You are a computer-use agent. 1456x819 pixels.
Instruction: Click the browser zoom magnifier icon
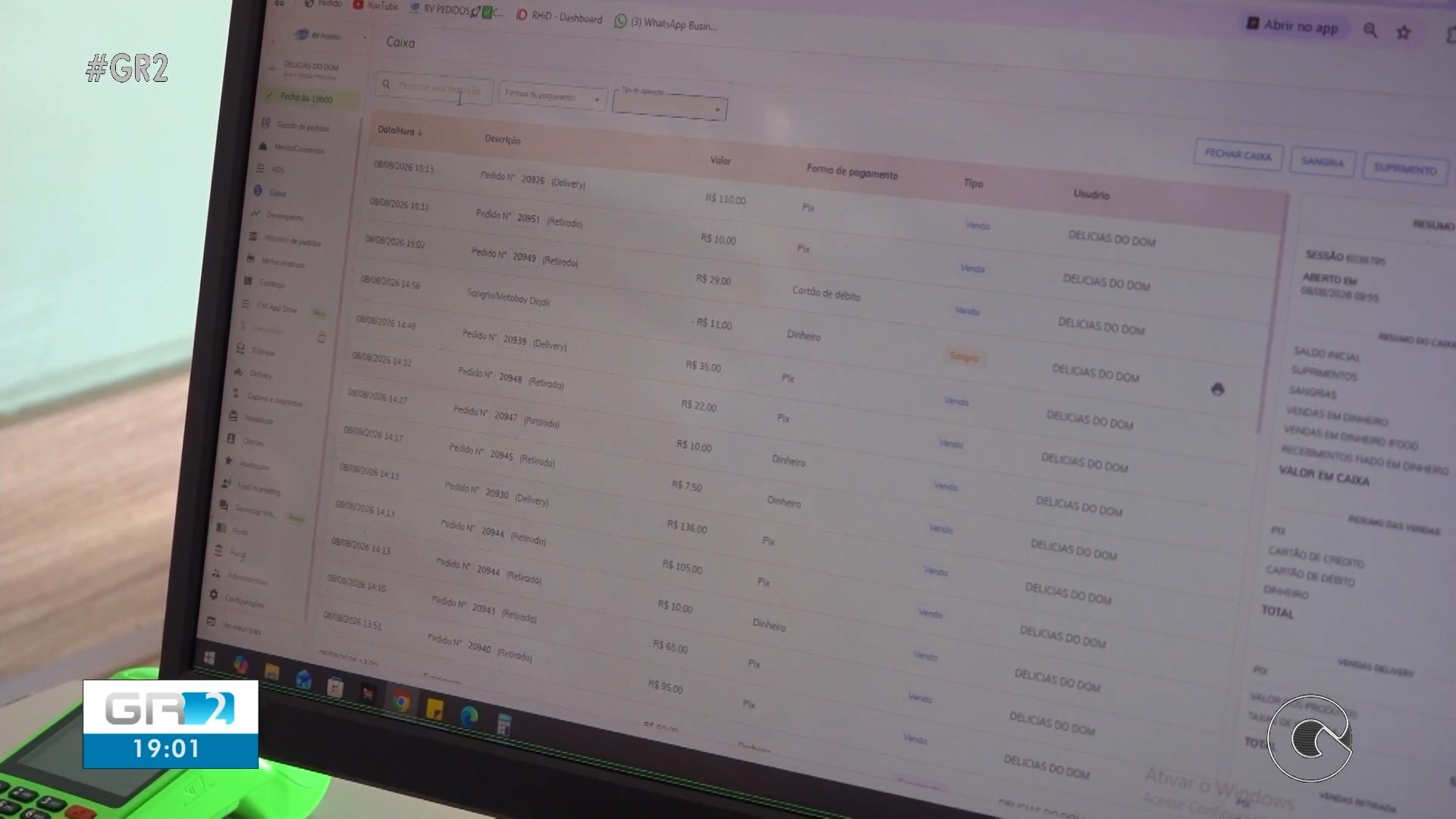click(x=1370, y=30)
